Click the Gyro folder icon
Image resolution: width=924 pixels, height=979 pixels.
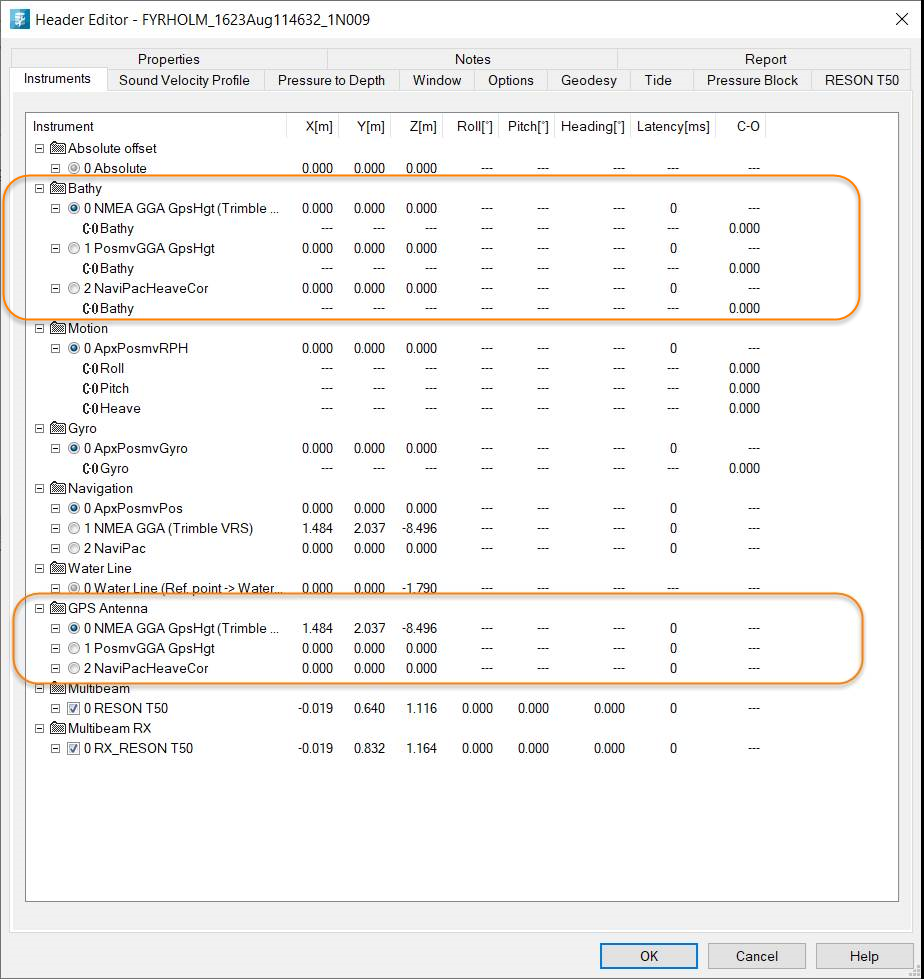click(x=57, y=428)
